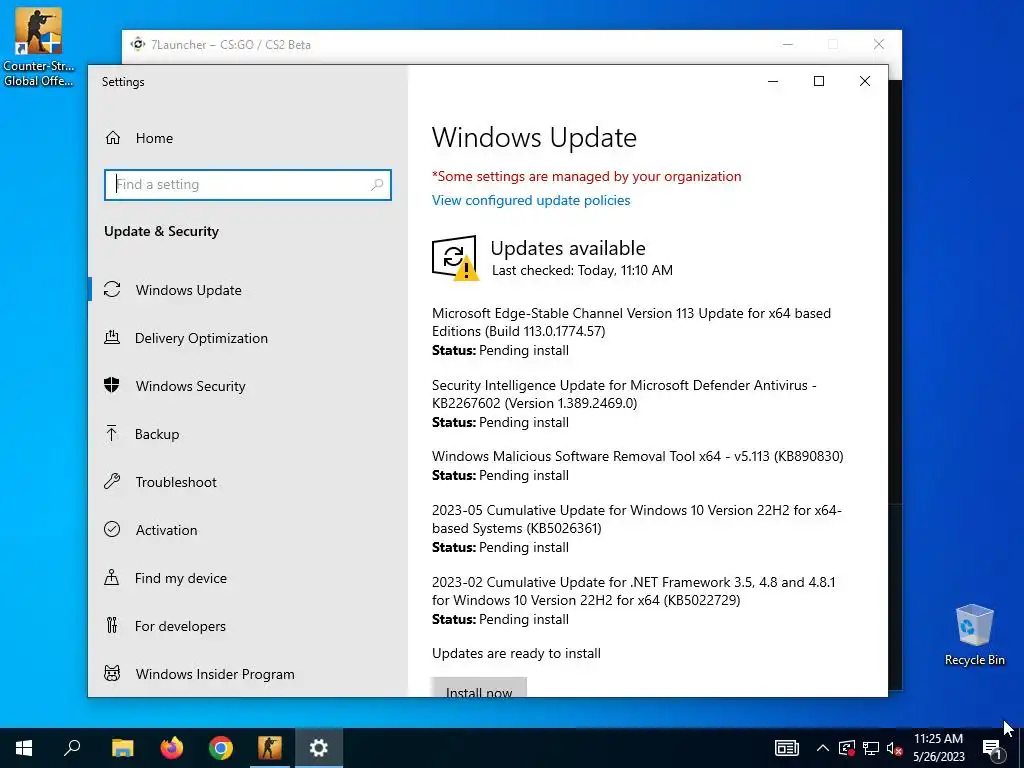Click the Updates available heading
Image resolution: width=1024 pixels, height=768 pixels.
(x=568, y=248)
